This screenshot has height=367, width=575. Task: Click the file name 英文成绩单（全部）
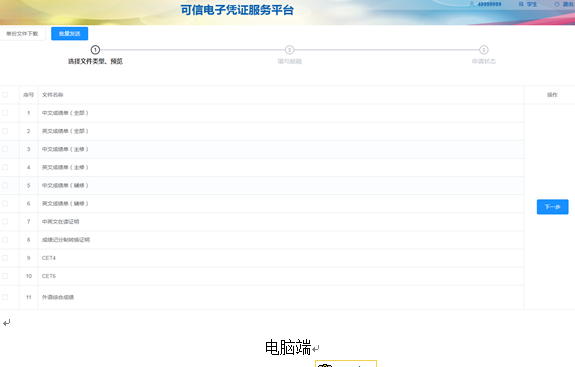point(65,131)
